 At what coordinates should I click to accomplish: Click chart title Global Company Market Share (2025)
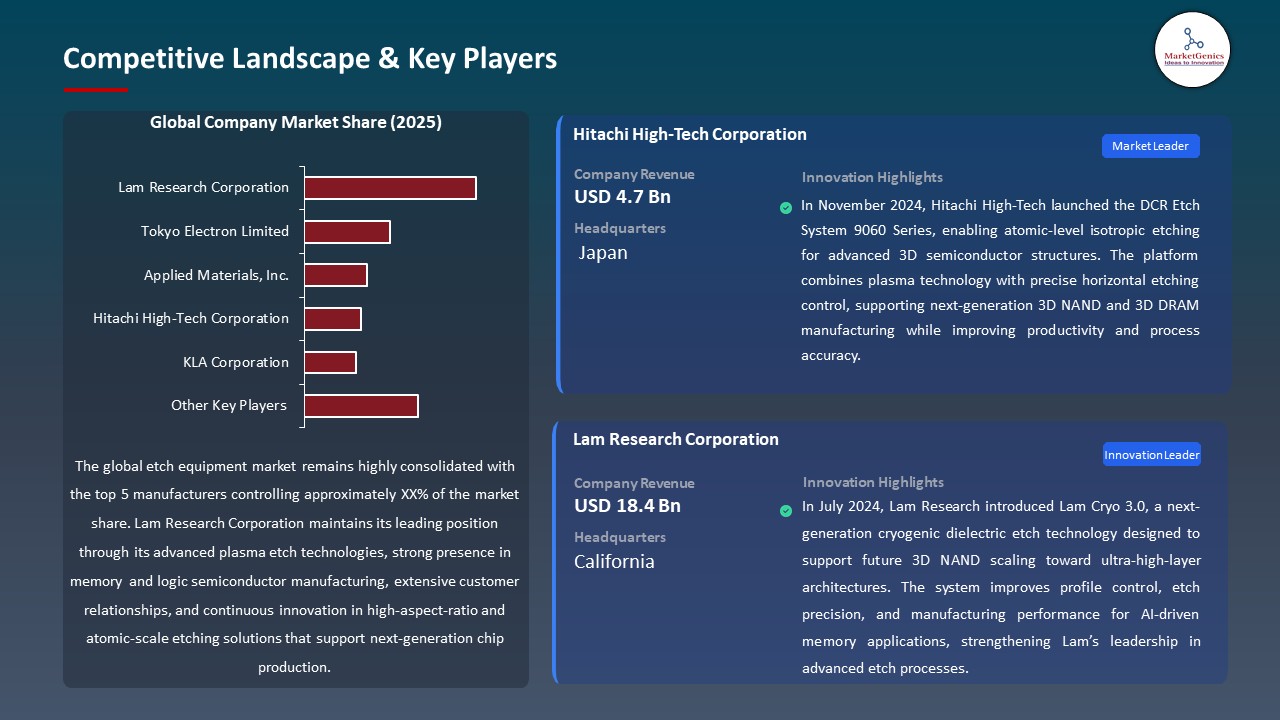296,123
